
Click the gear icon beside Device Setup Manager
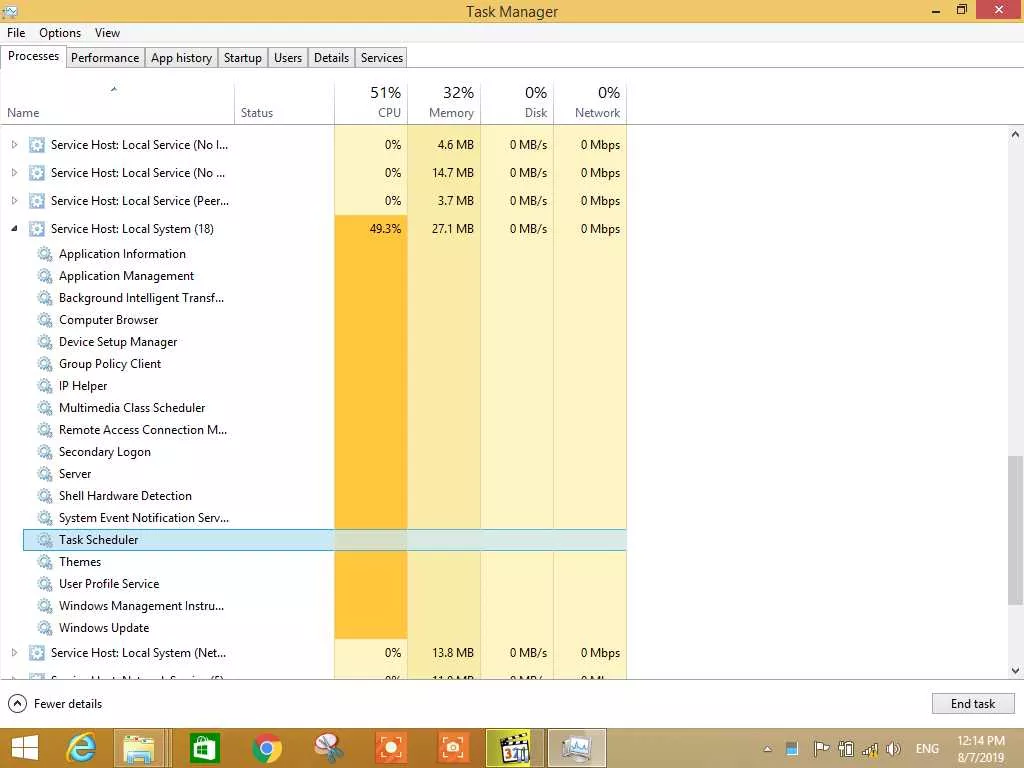[x=44, y=342]
